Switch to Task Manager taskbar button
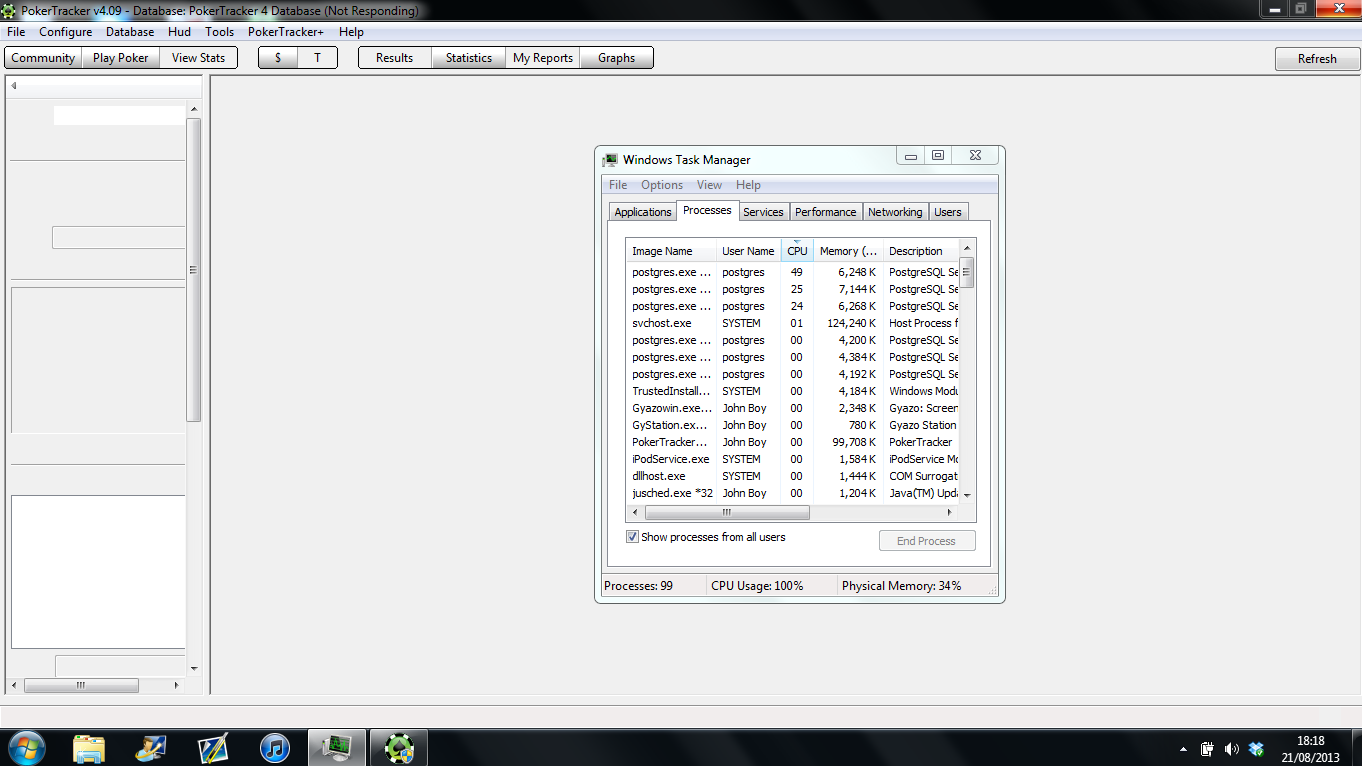Image resolution: width=1362 pixels, height=766 pixels. tap(337, 747)
